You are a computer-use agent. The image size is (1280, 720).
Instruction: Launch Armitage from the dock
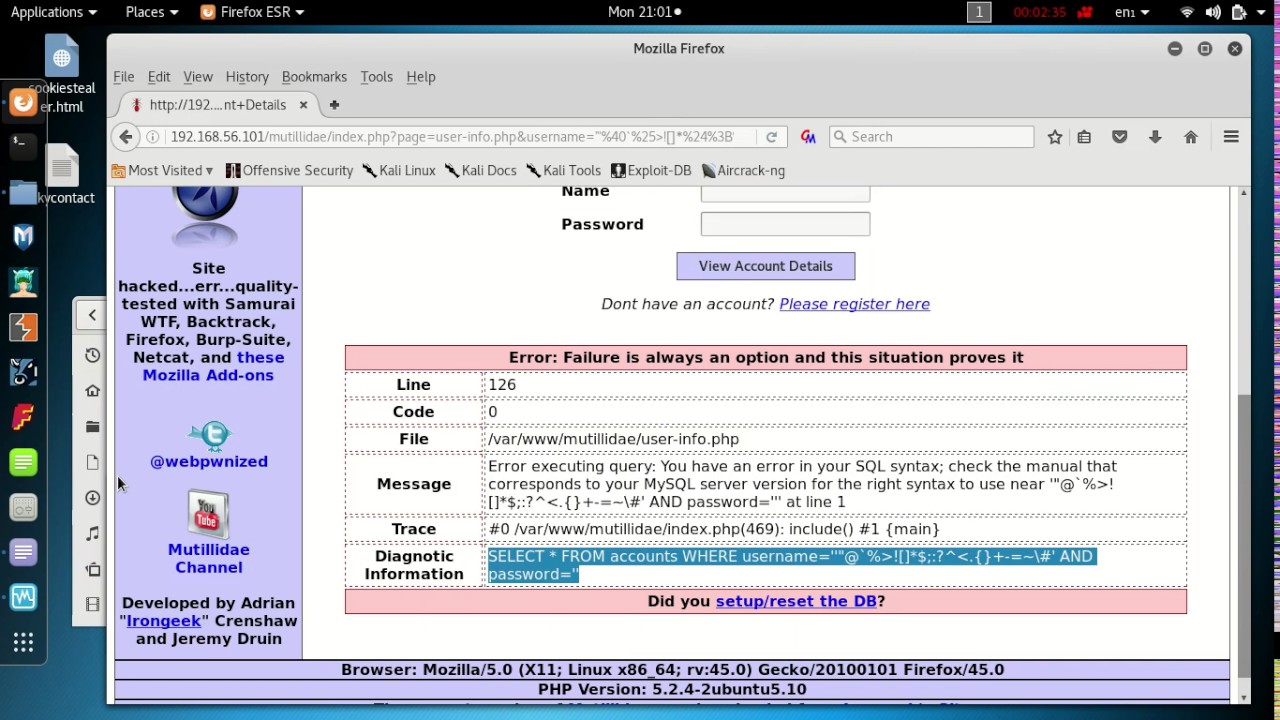23,282
